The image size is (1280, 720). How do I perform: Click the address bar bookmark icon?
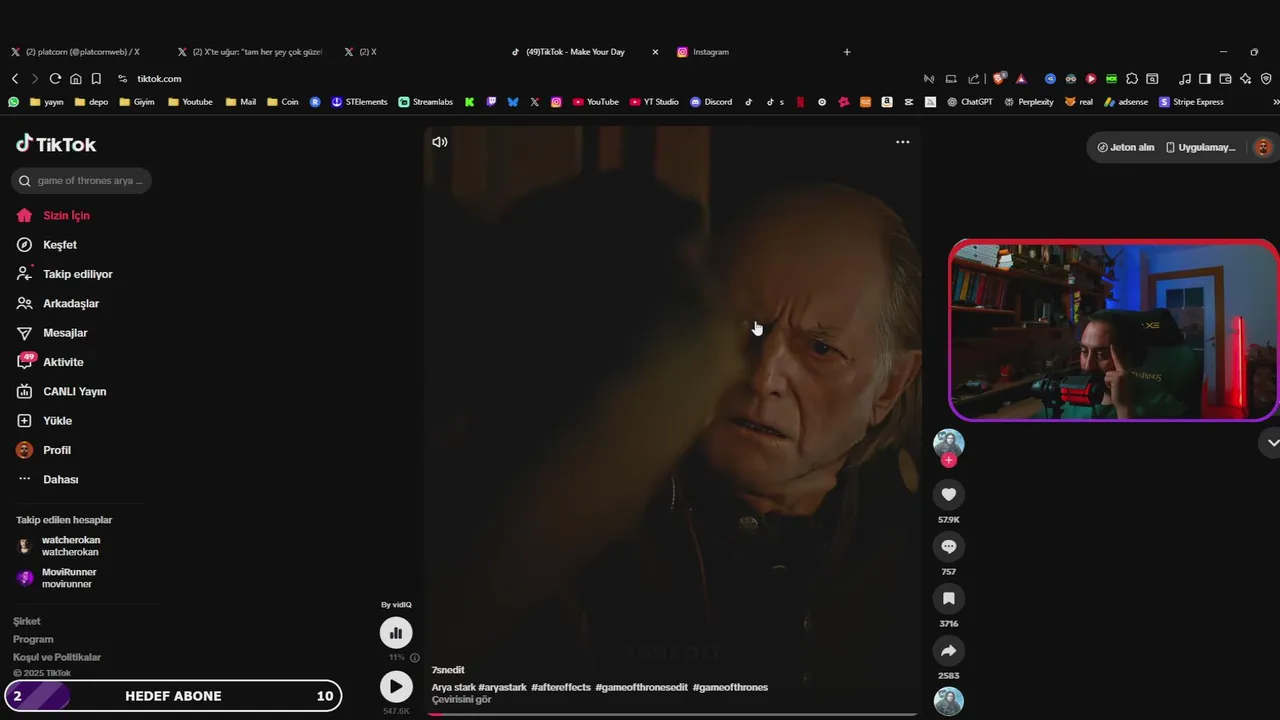coord(96,79)
